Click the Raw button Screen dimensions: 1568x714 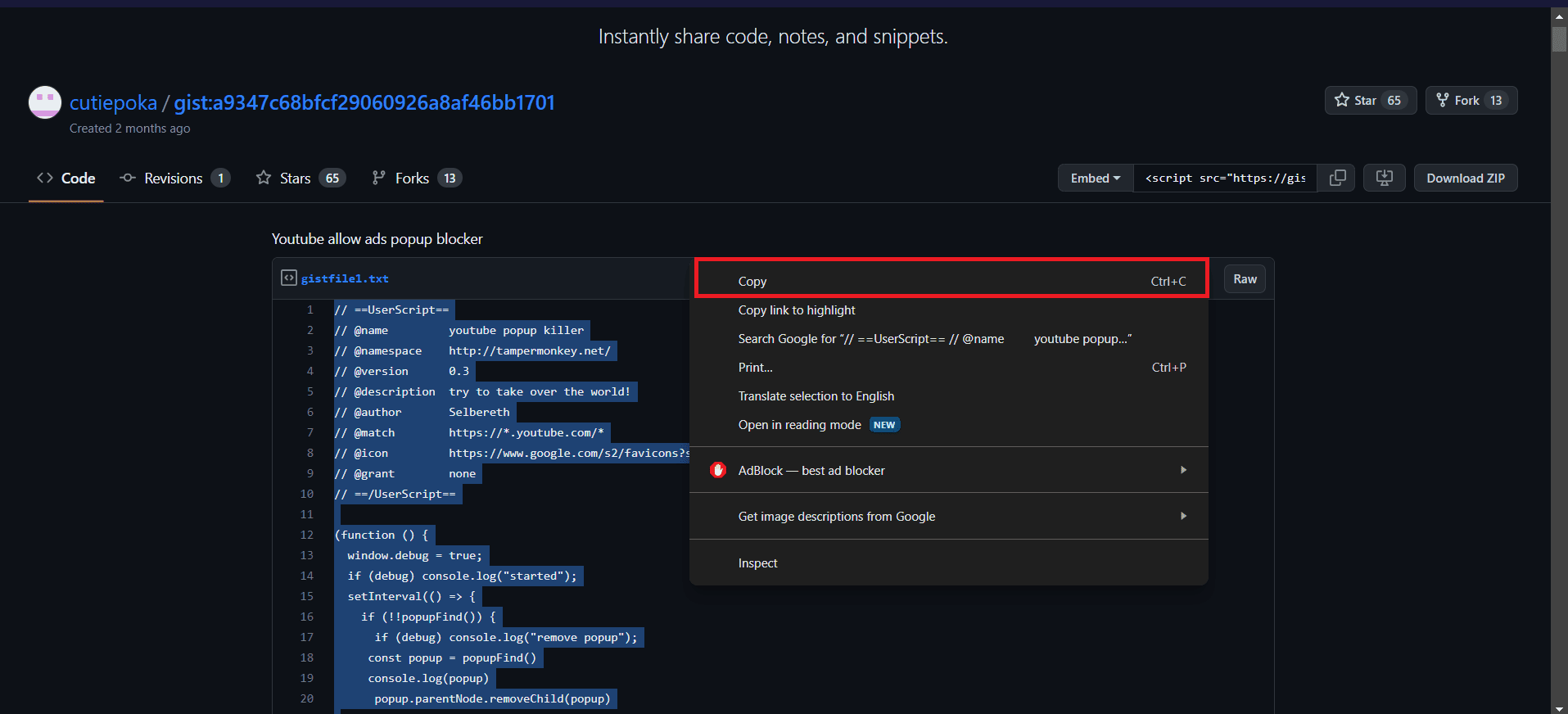coord(1245,279)
